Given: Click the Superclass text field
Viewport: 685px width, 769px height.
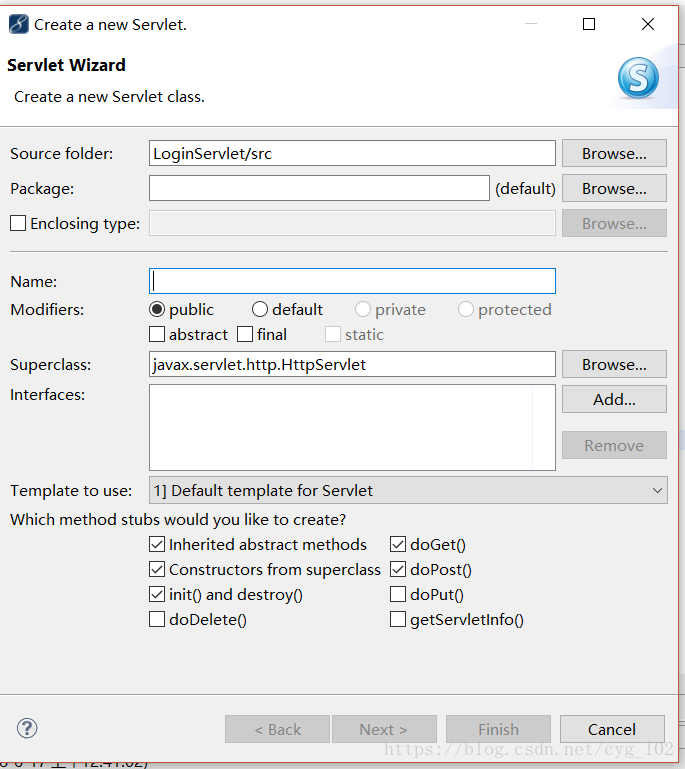Looking at the screenshot, I should [352, 364].
